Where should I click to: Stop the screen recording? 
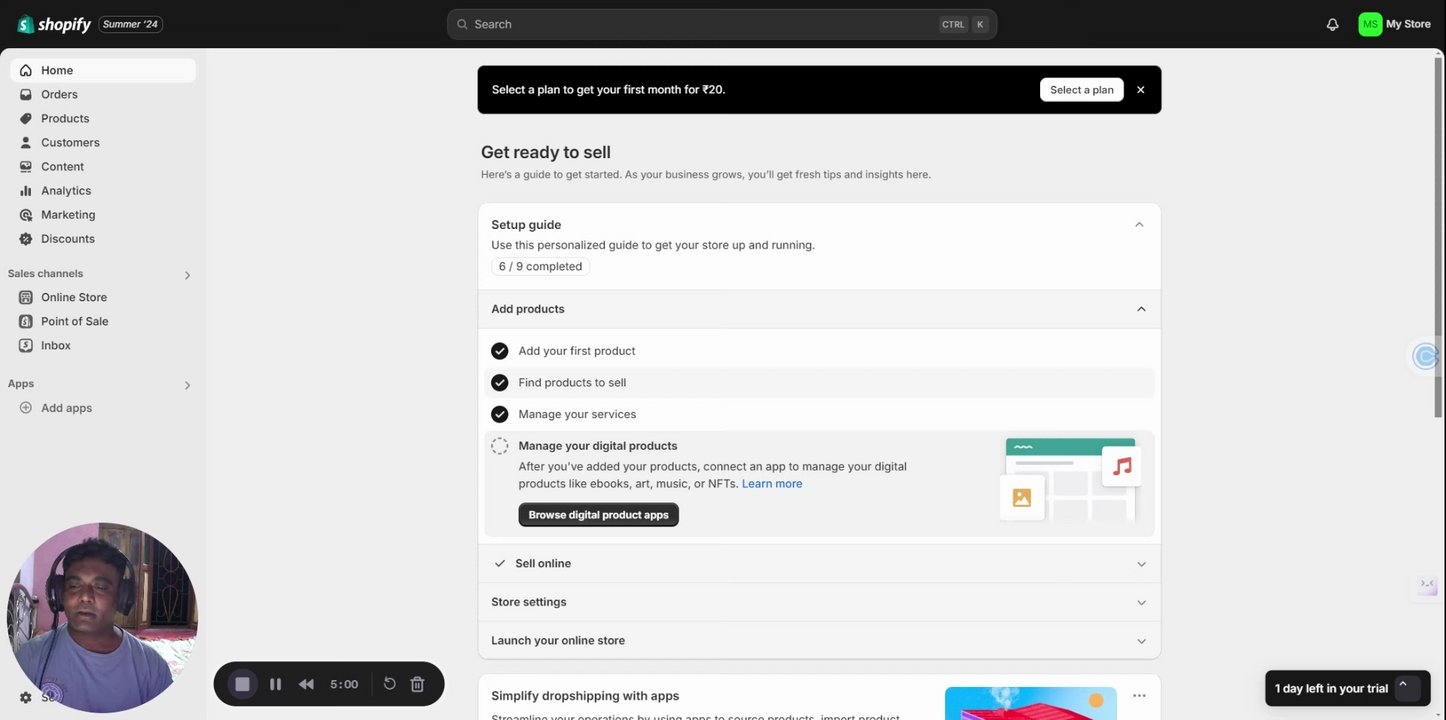(242, 684)
